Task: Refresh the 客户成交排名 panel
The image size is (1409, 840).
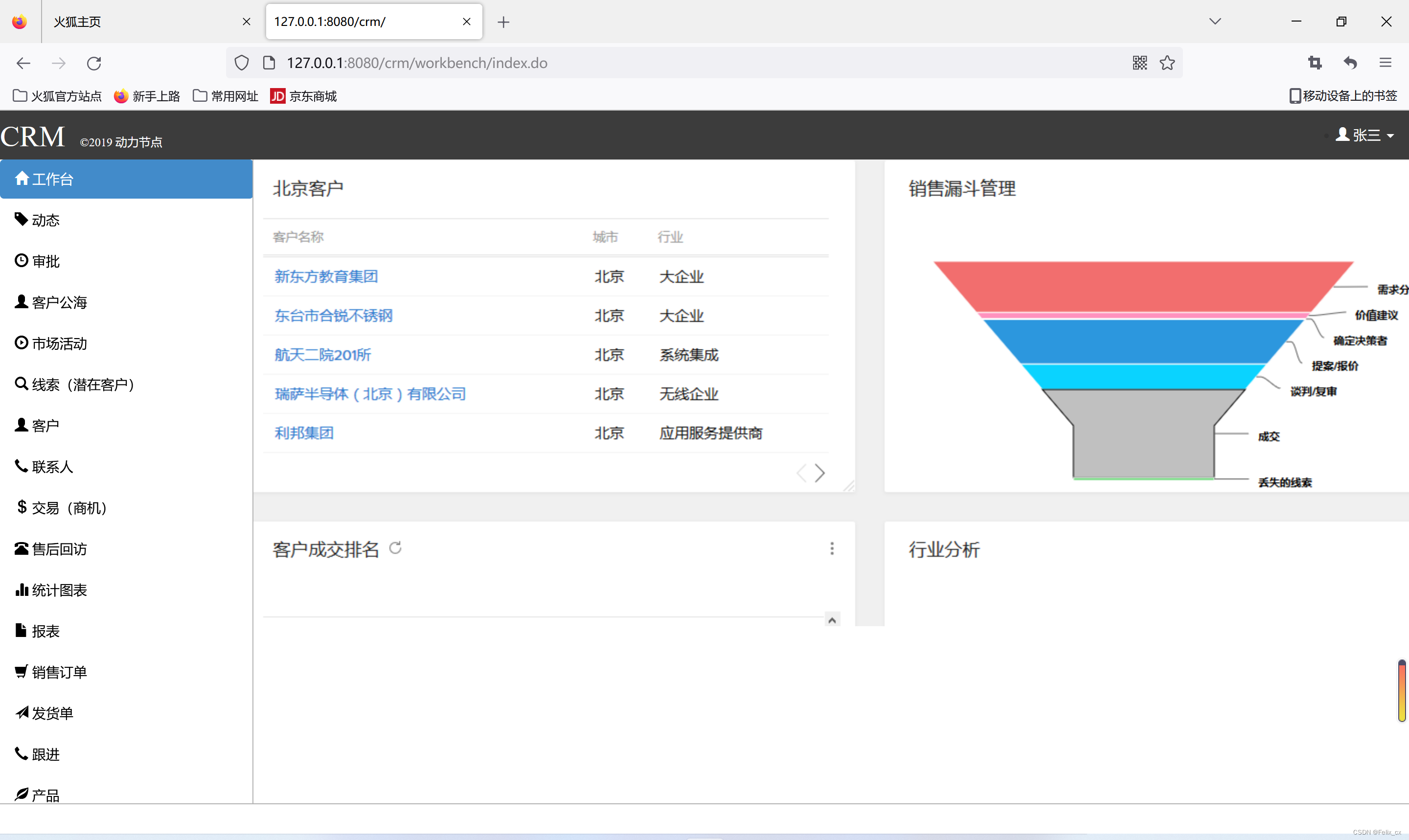Action: click(395, 548)
